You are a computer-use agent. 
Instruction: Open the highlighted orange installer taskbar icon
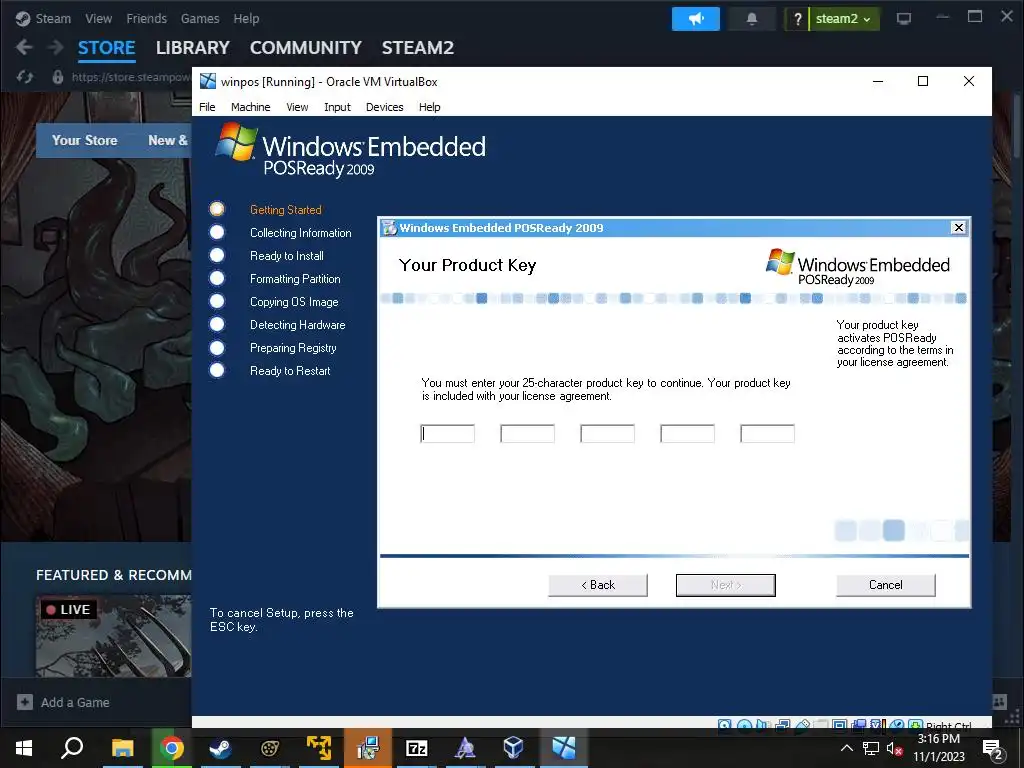click(368, 748)
